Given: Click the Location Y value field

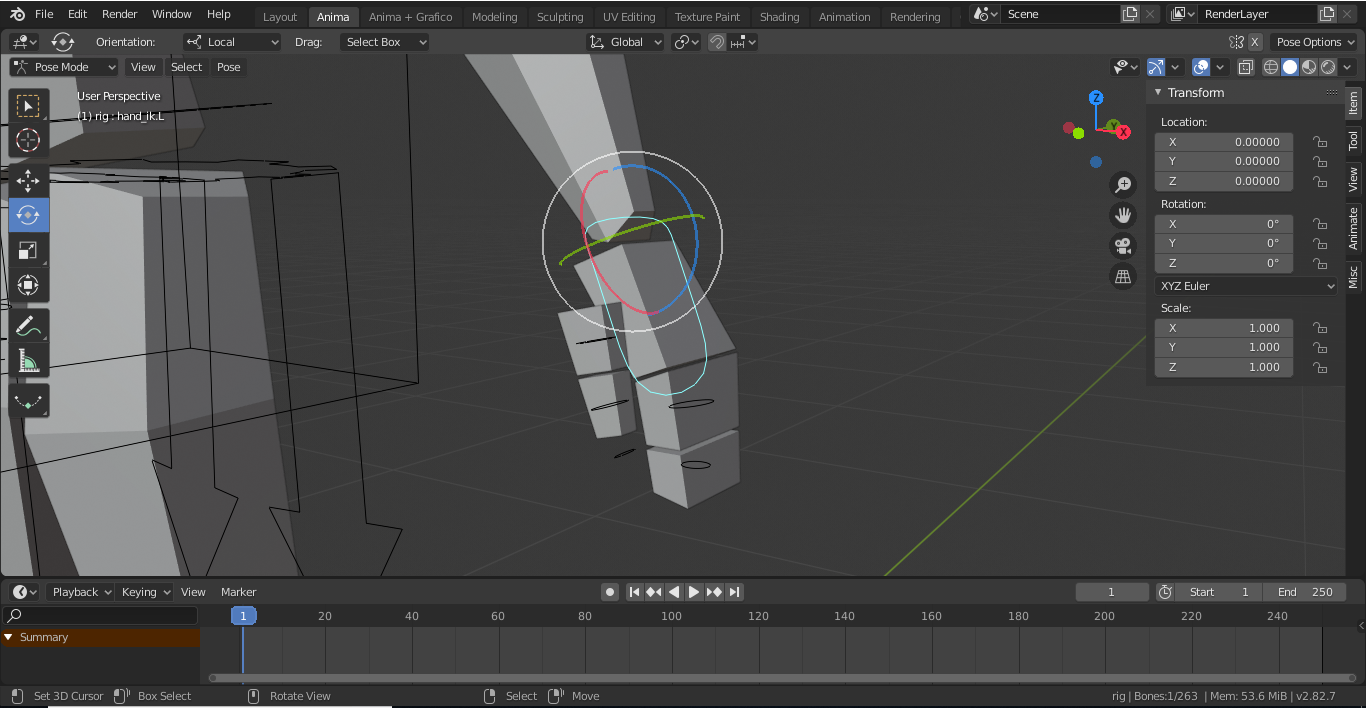Looking at the screenshot, I should (x=1224, y=161).
